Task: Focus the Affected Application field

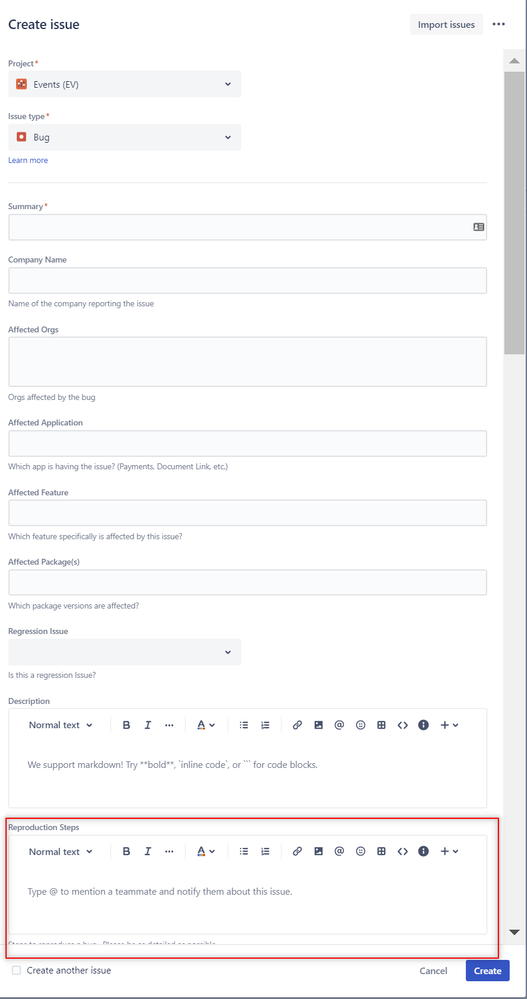Action: point(248,443)
